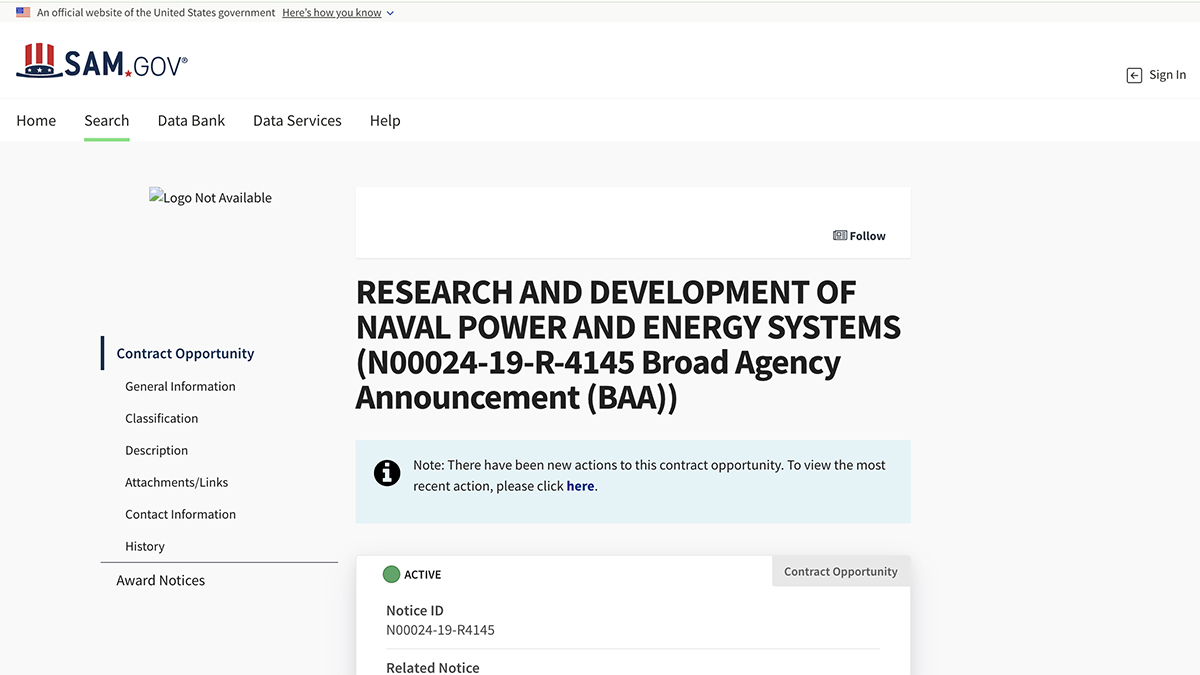This screenshot has height=675, width=1200.
Task: Click the green Active status indicator
Action: (391, 574)
